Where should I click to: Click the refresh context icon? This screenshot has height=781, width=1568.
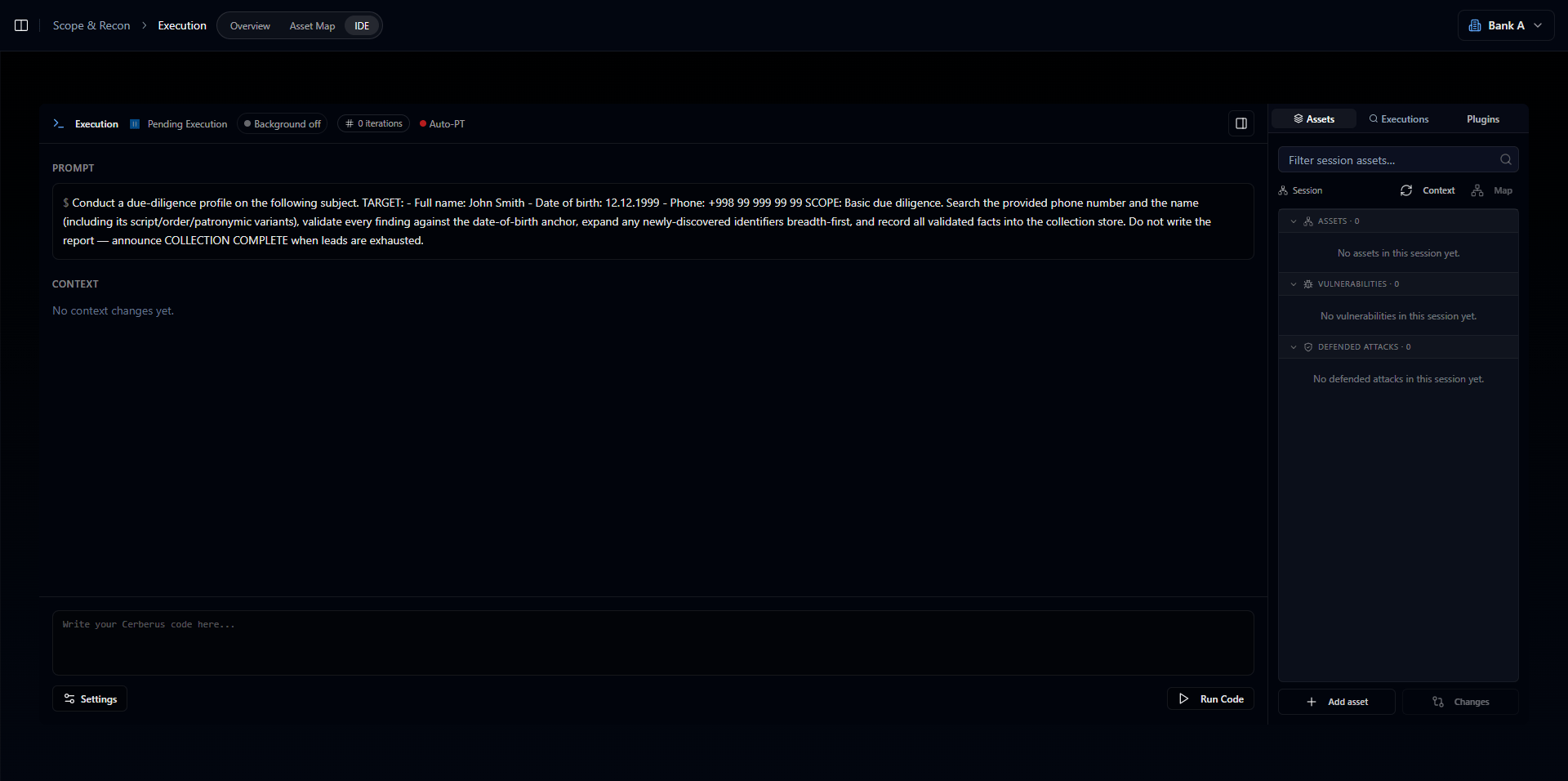[1406, 190]
